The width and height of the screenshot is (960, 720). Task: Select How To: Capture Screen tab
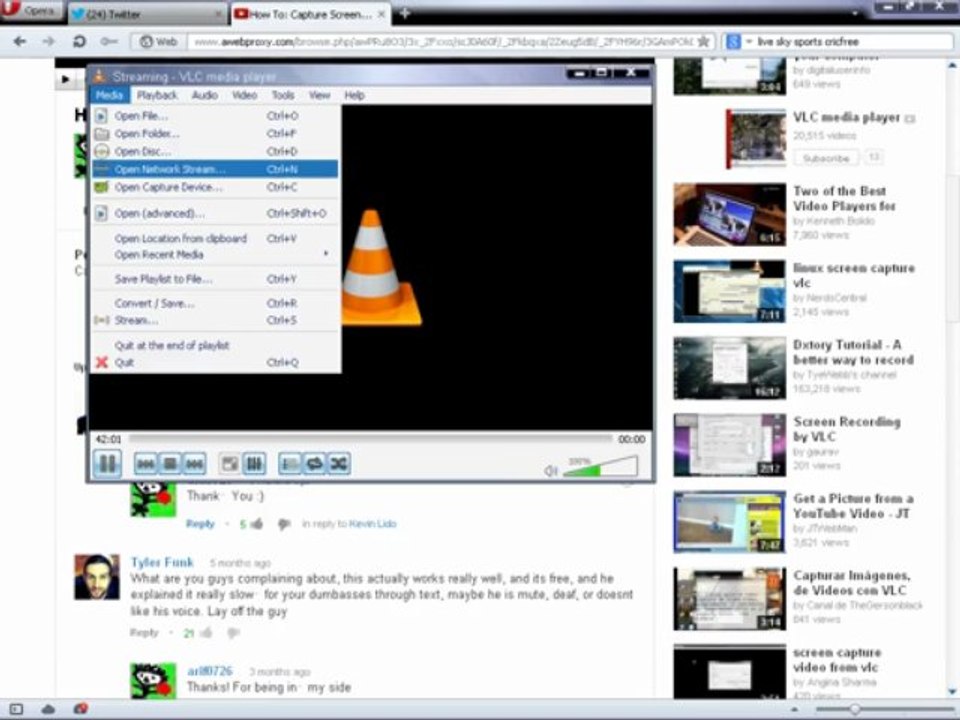point(309,14)
